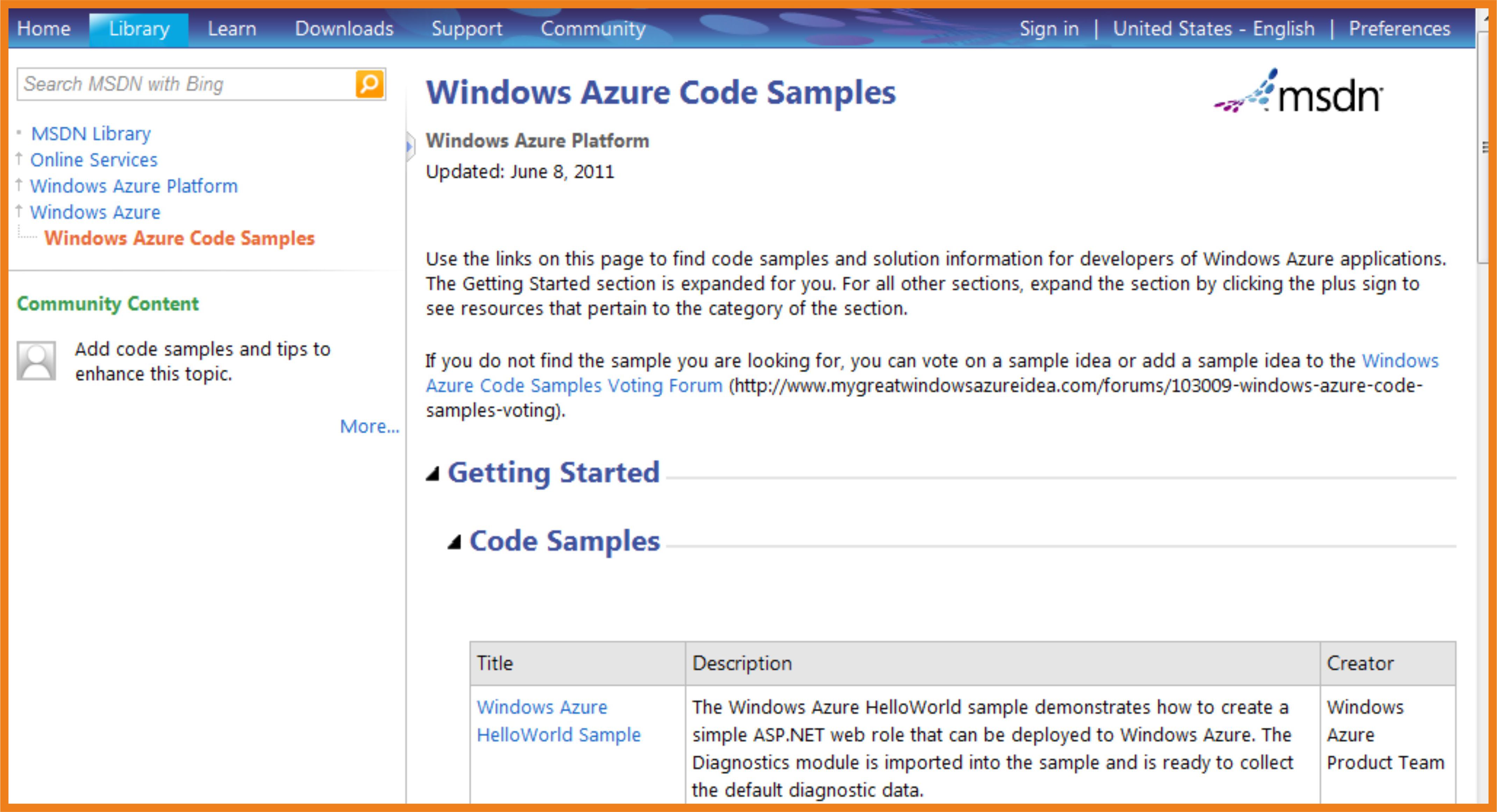Image resolution: width=1497 pixels, height=812 pixels.
Task: Go up to Online Services in tree
Action: [94, 160]
